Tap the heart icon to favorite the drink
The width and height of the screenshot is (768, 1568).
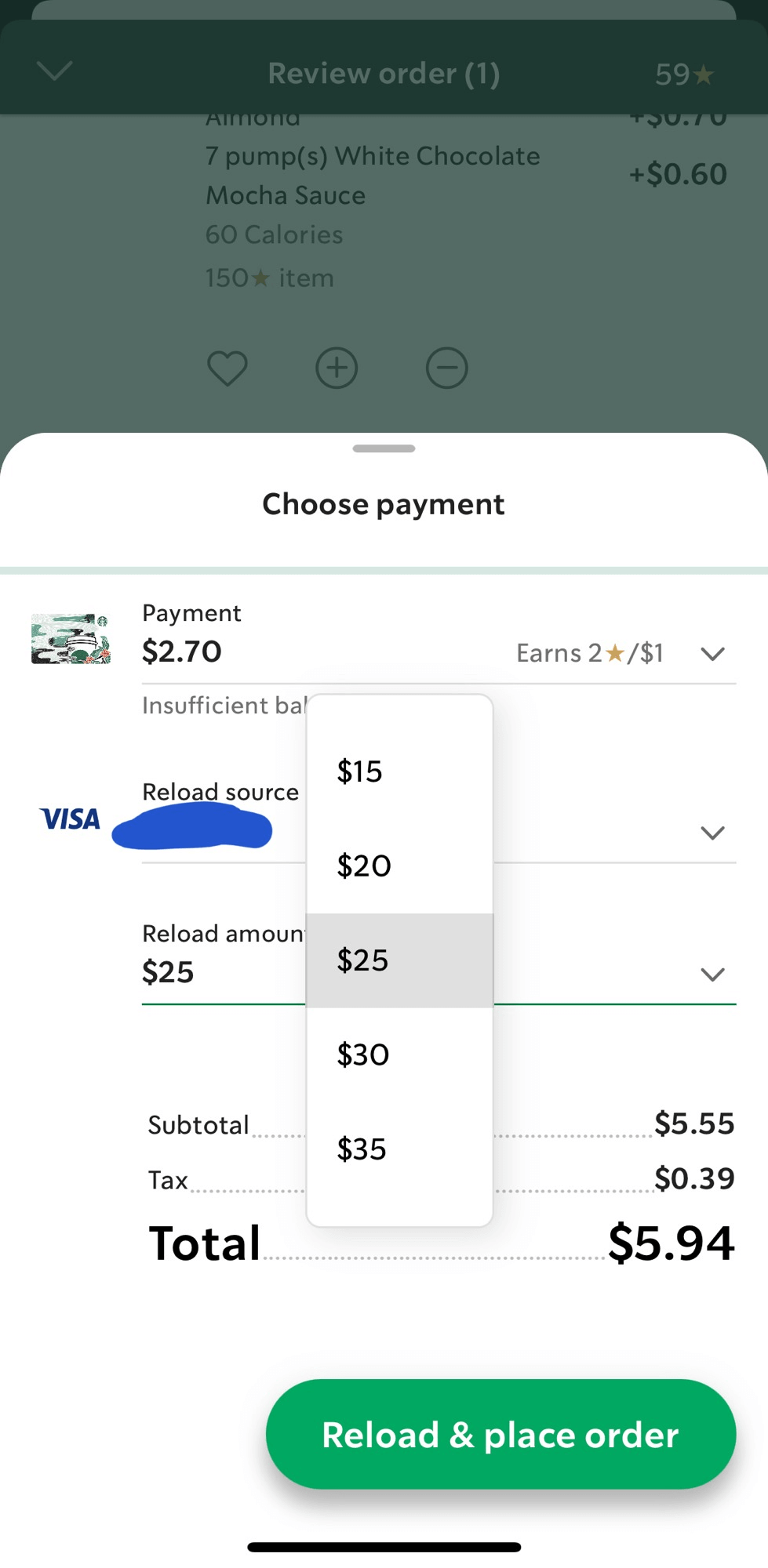click(x=227, y=368)
